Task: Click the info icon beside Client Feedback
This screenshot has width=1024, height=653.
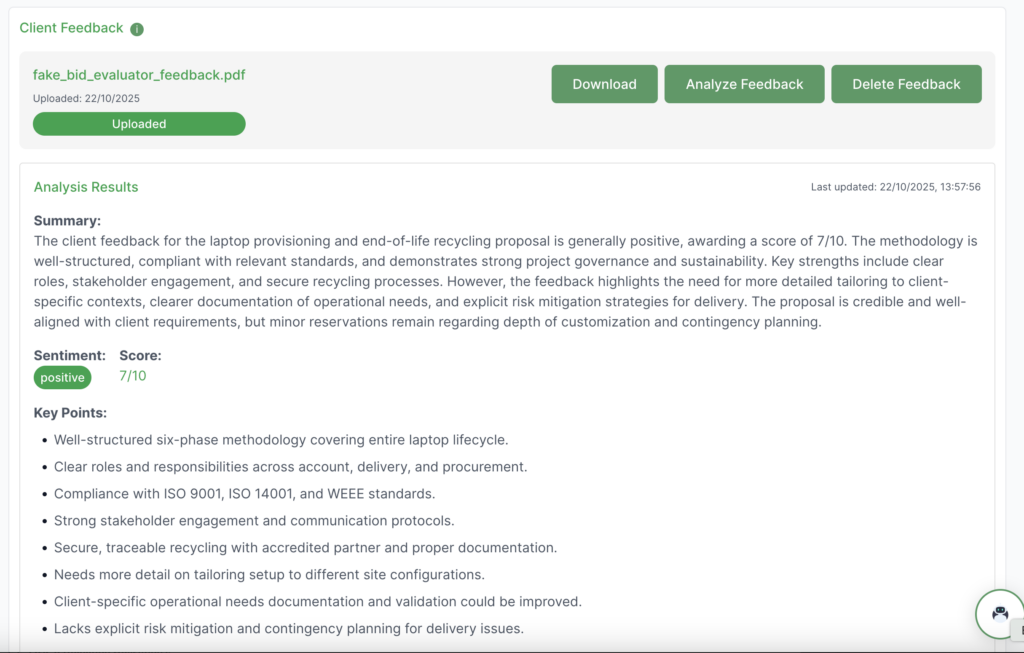Action: pos(137,29)
